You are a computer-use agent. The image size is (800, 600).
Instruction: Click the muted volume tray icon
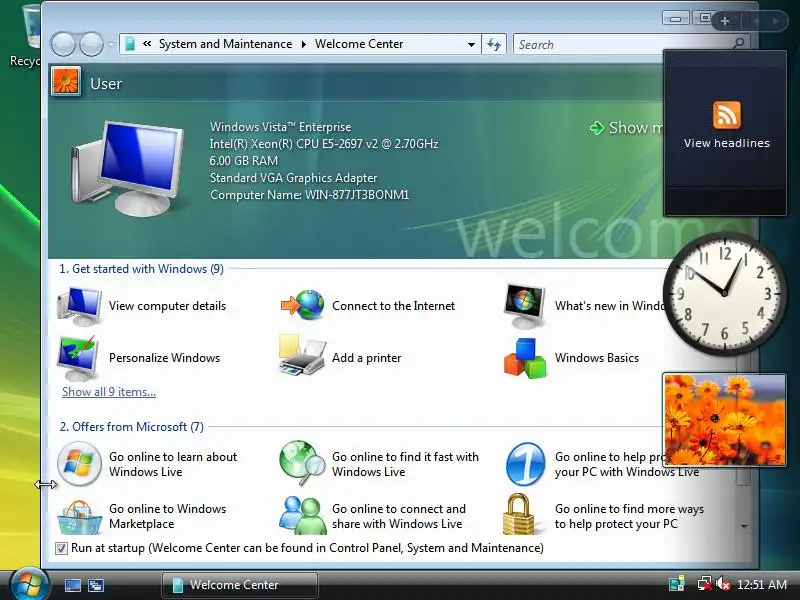722,584
